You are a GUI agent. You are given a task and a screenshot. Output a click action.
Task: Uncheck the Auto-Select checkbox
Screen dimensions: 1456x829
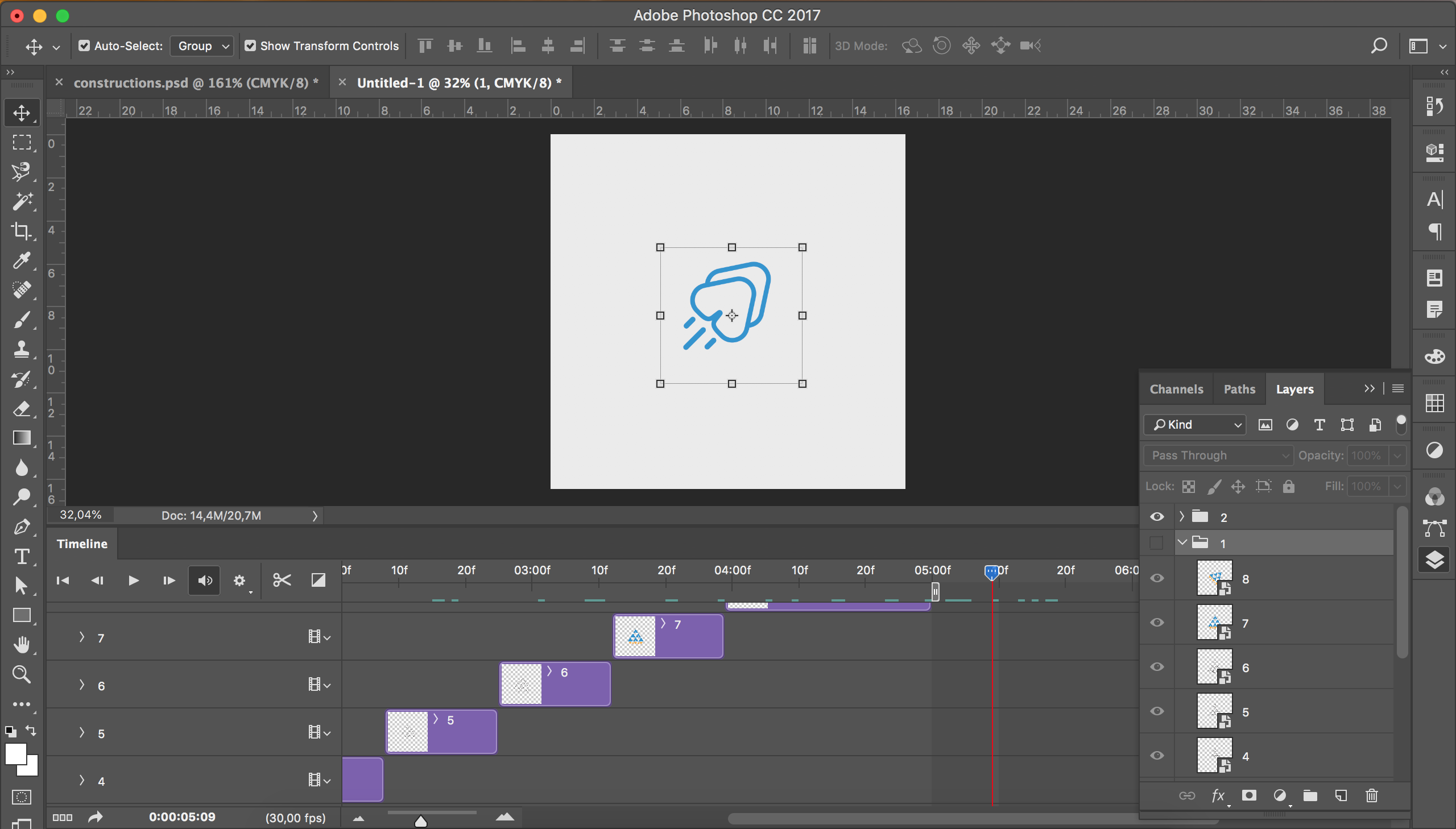coord(84,45)
